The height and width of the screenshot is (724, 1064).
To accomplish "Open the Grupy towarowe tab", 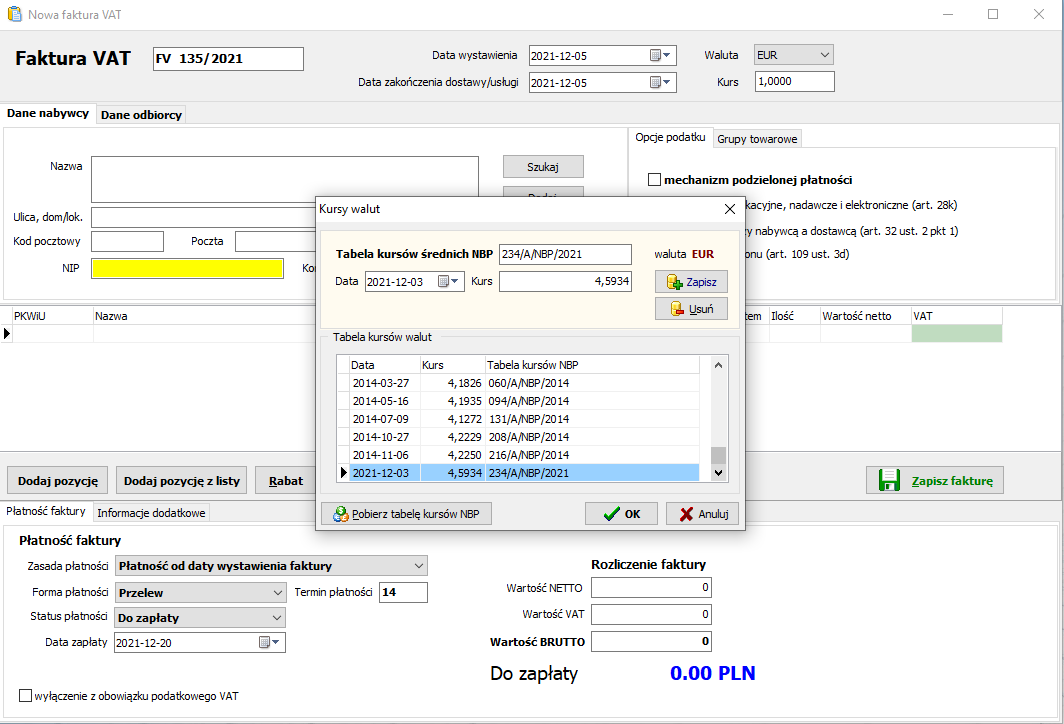I will click(x=757, y=138).
